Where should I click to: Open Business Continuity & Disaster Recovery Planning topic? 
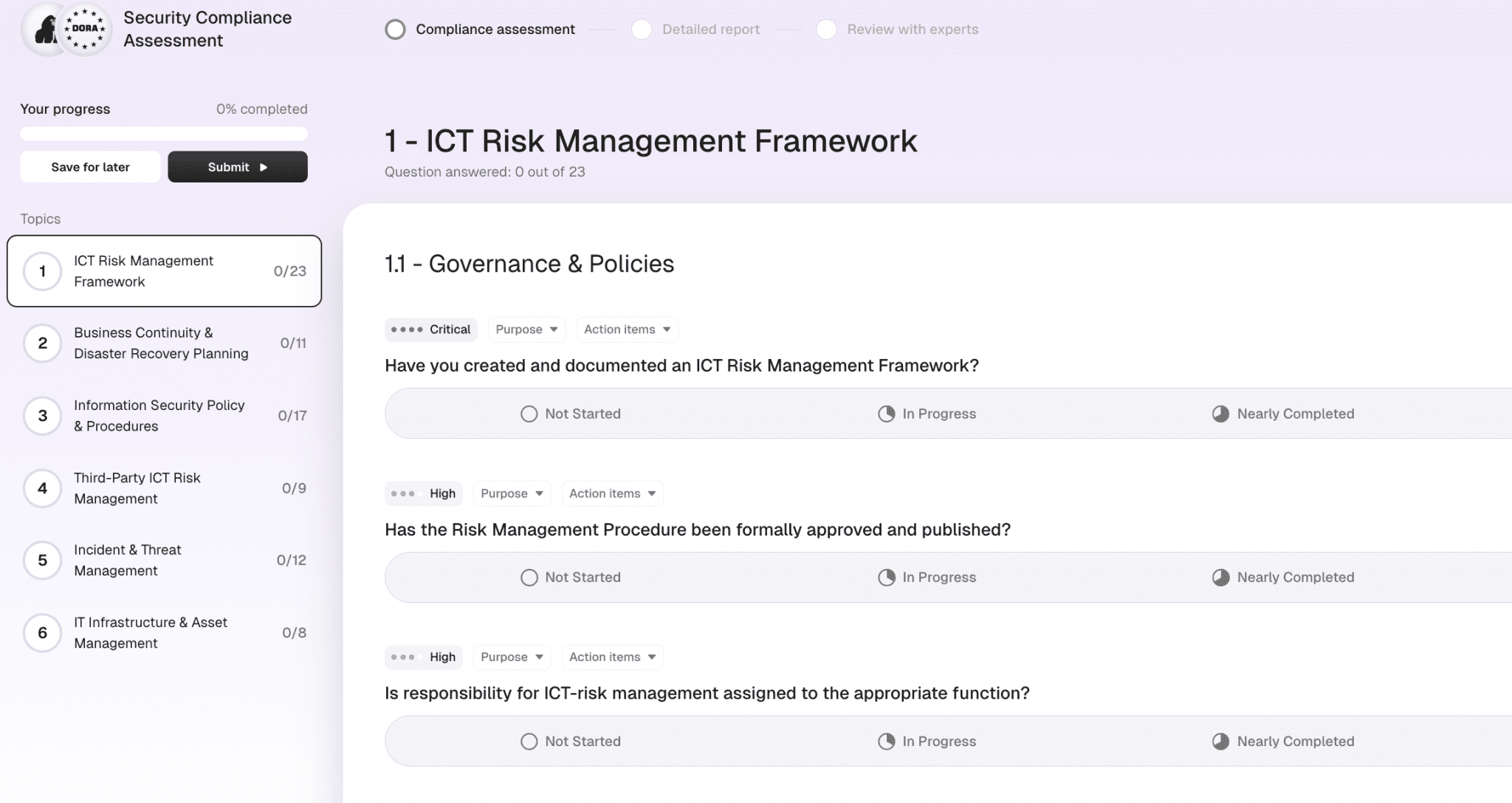click(164, 344)
